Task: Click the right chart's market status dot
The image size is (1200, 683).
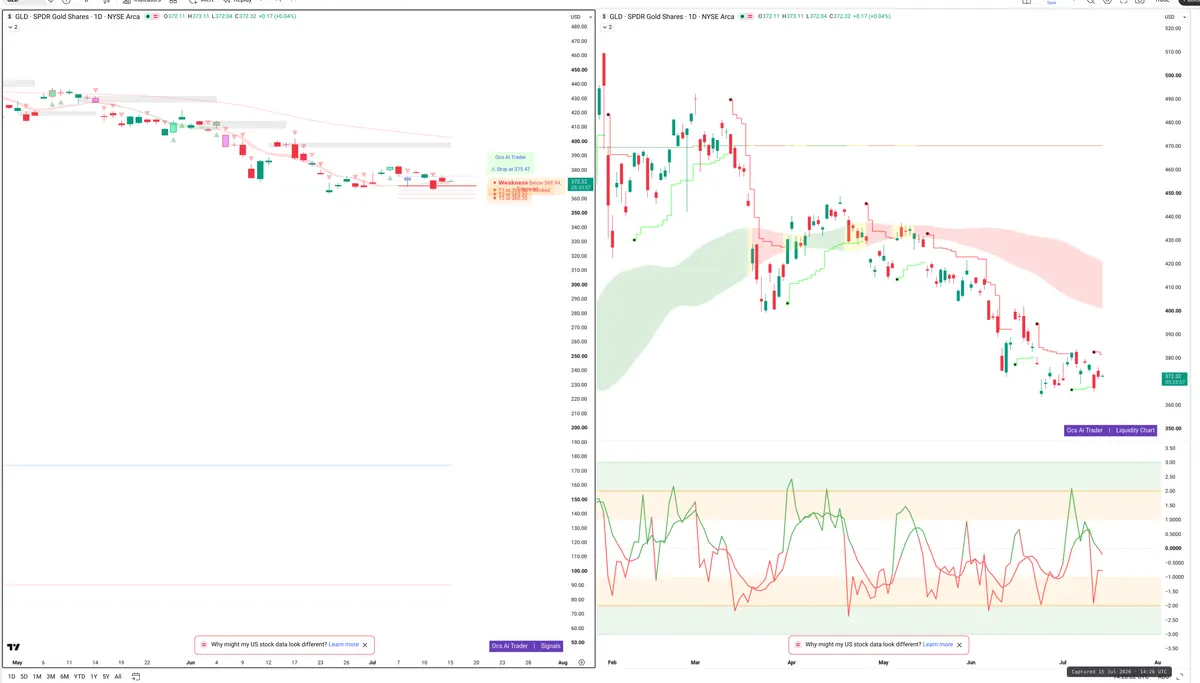Action: coord(741,17)
